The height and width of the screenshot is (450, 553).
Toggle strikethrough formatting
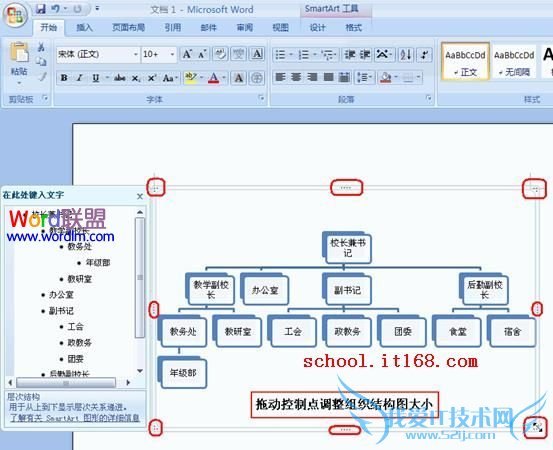(120, 78)
